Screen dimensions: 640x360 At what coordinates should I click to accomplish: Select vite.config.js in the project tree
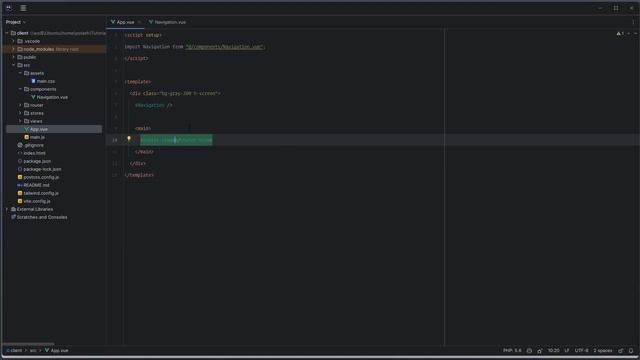click(x=37, y=201)
